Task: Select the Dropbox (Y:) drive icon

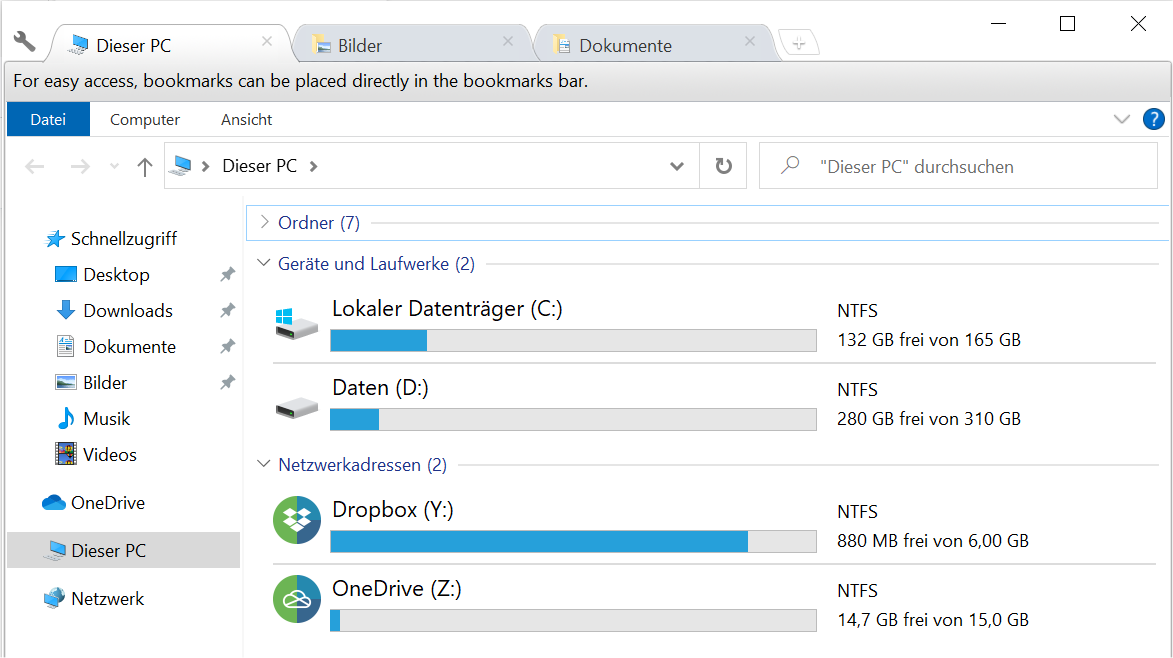Action: [x=297, y=520]
